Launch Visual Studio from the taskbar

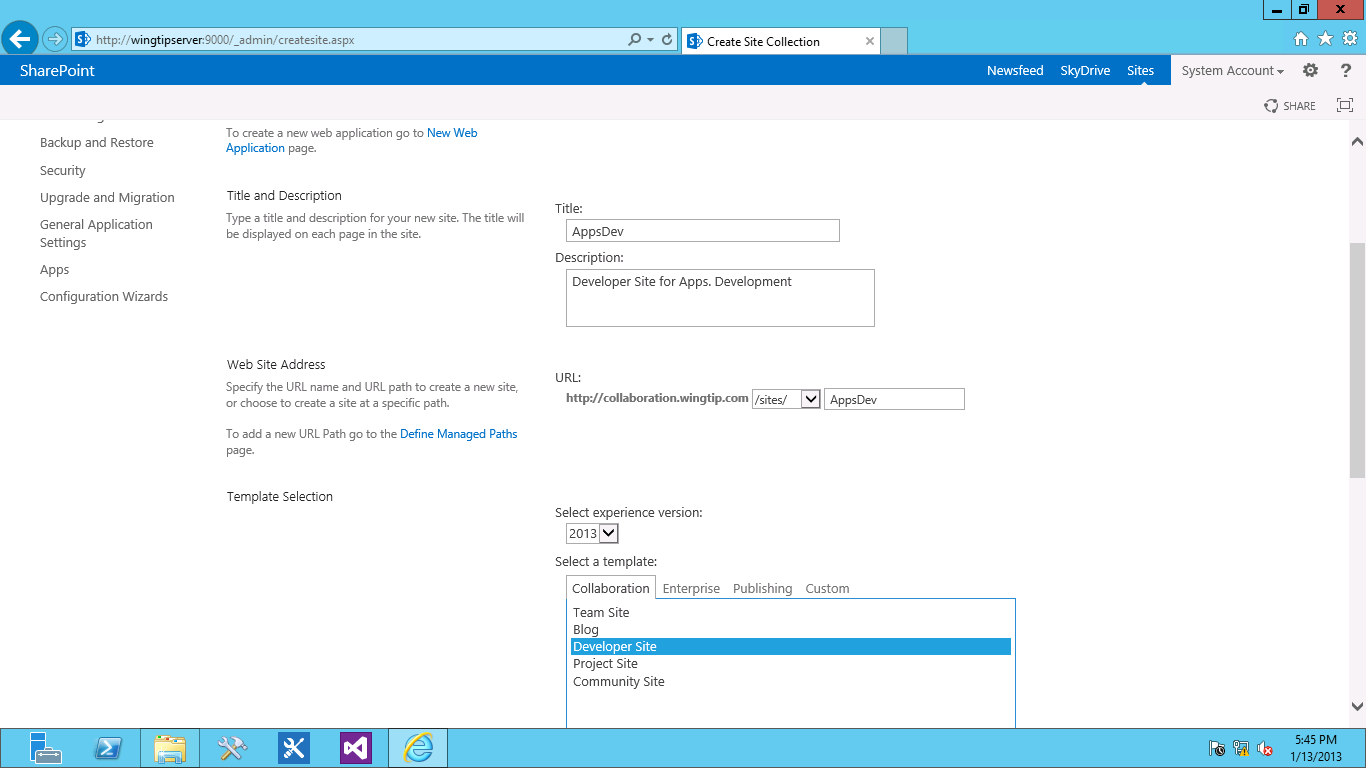[356, 748]
